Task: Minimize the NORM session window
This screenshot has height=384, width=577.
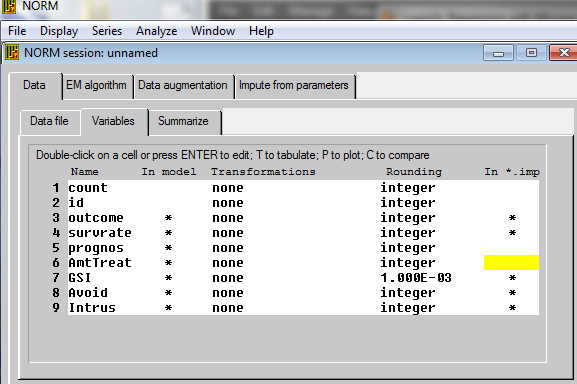Action: click(x=498, y=53)
